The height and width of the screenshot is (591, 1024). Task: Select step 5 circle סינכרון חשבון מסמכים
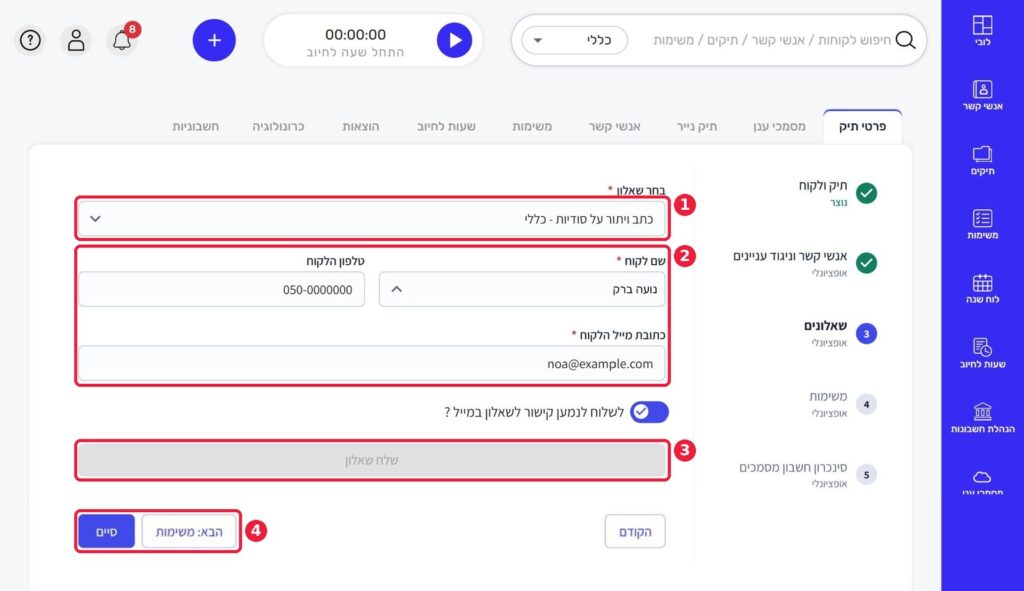[866, 475]
